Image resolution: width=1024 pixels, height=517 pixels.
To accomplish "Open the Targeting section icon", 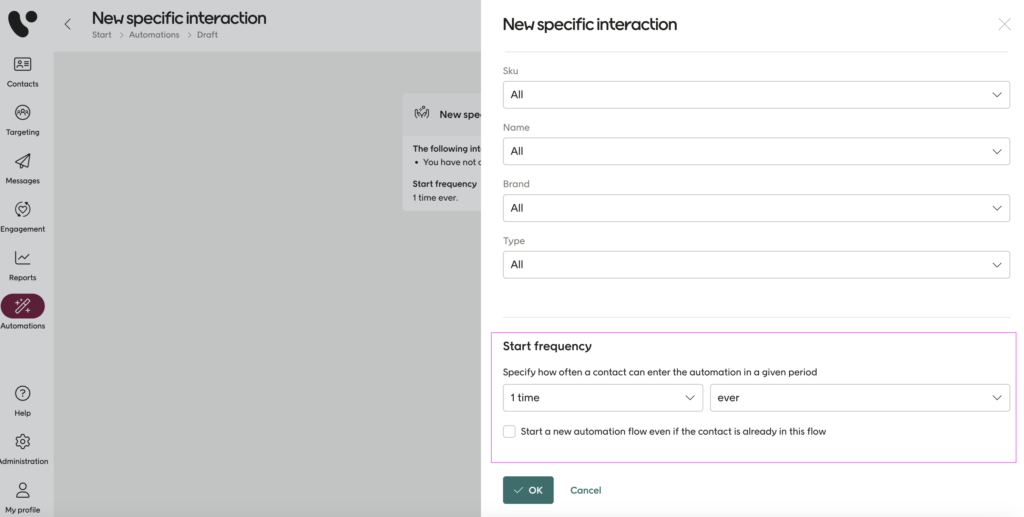I will pyautogui.click(x=22, y=113).
